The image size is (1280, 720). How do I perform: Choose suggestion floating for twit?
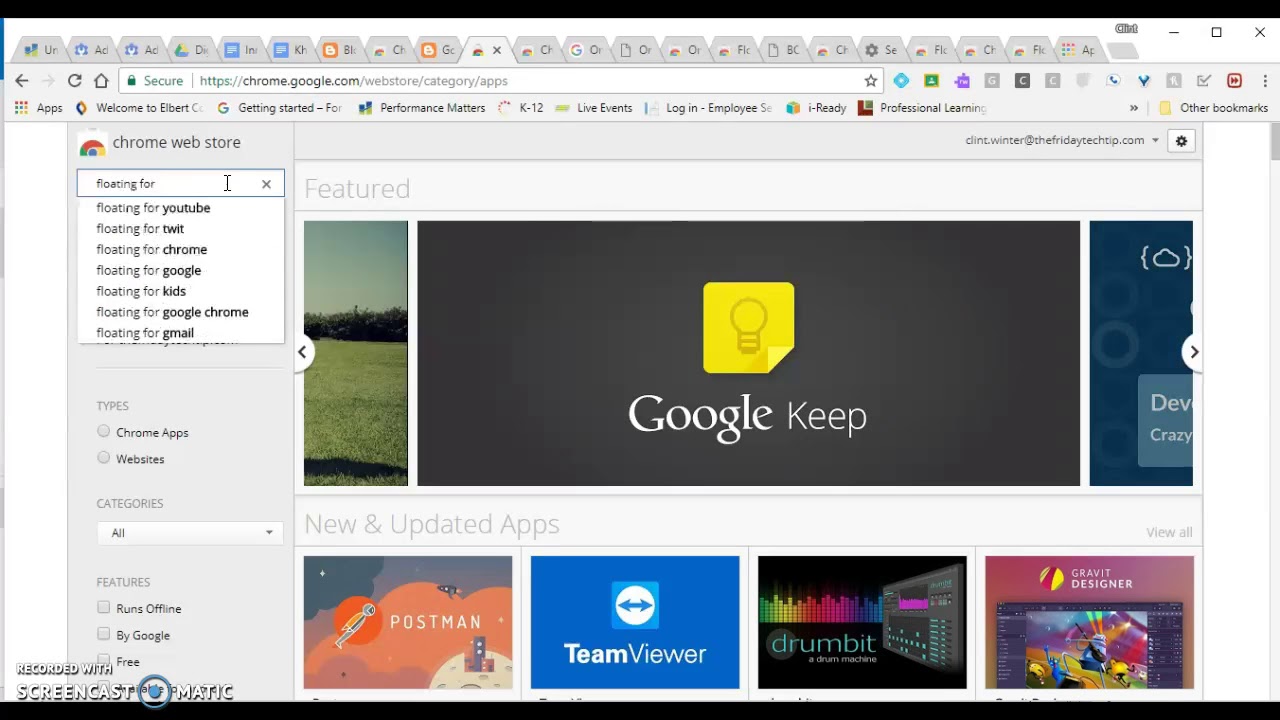(181, 229)
